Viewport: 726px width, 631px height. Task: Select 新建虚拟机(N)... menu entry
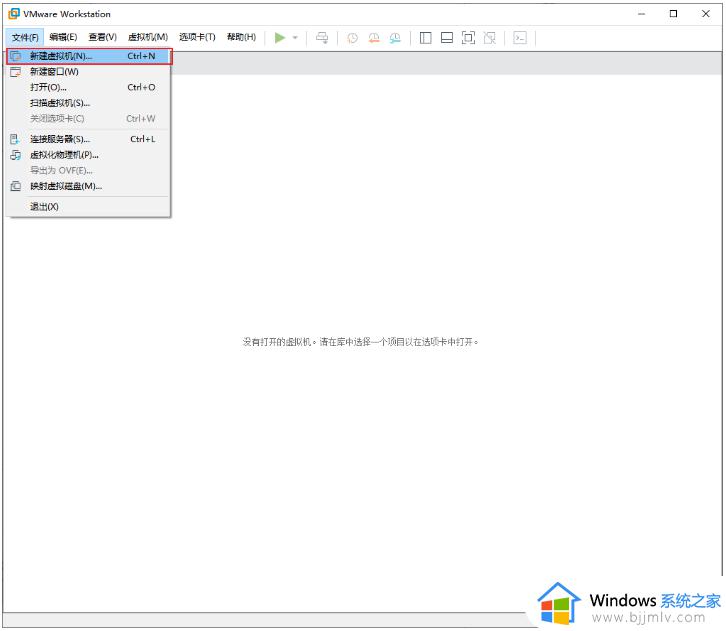[89, 56]
